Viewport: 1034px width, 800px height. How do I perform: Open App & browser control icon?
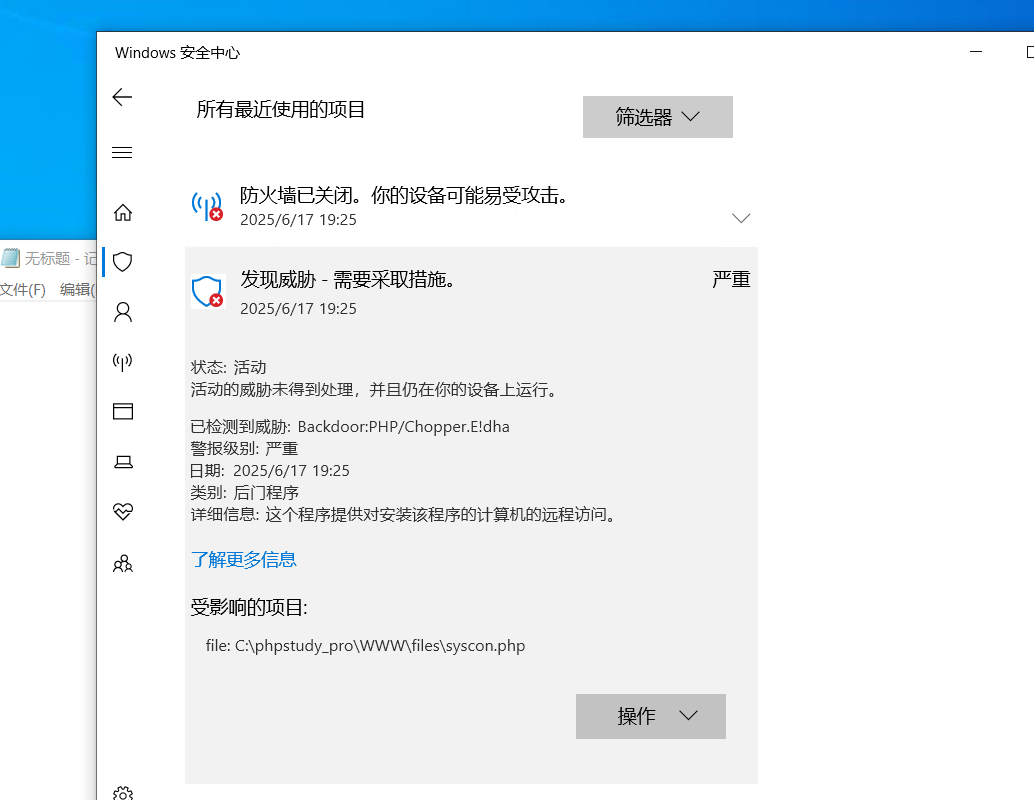[x=123, y=412]
